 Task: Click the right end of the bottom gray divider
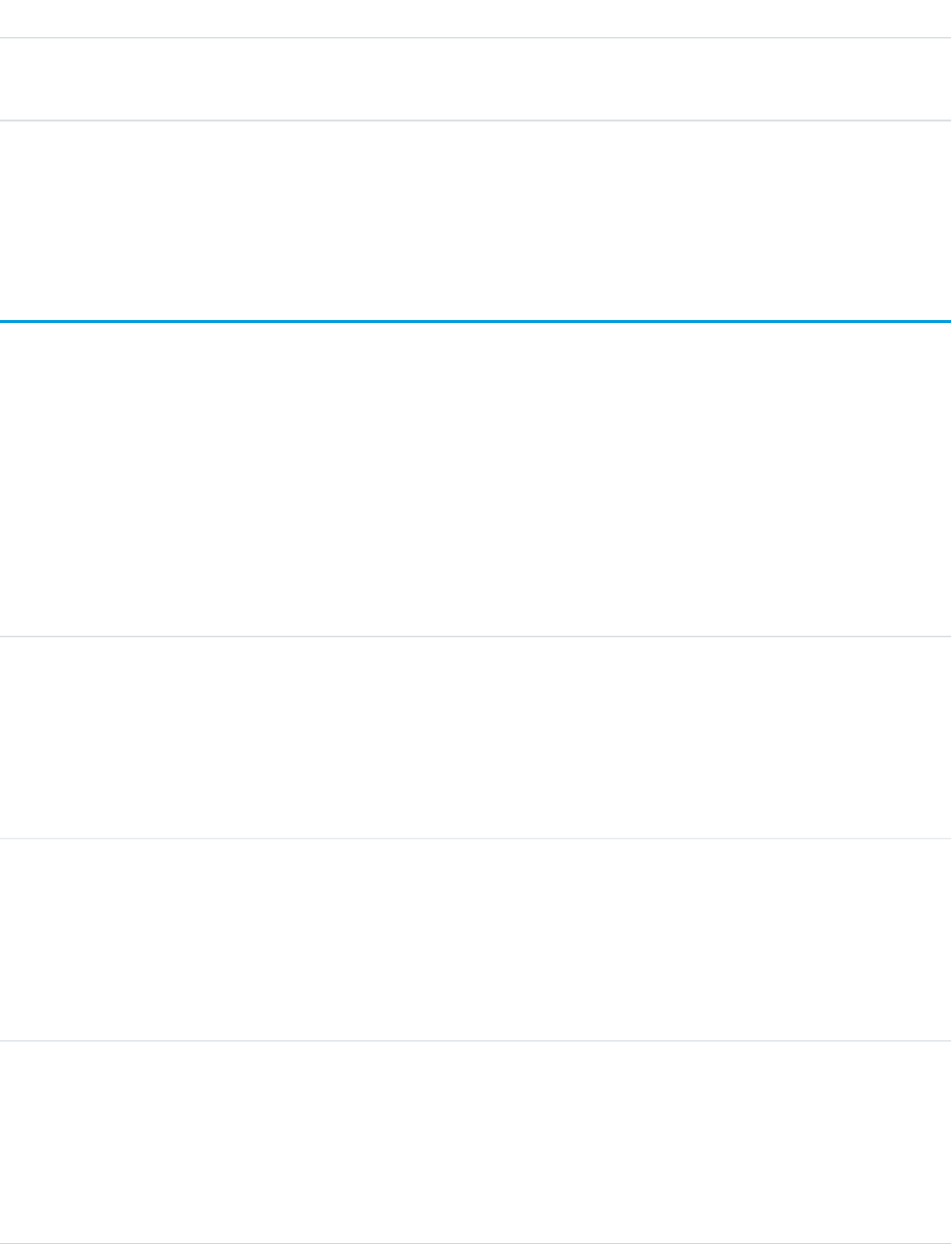(x=946, y=1243)
